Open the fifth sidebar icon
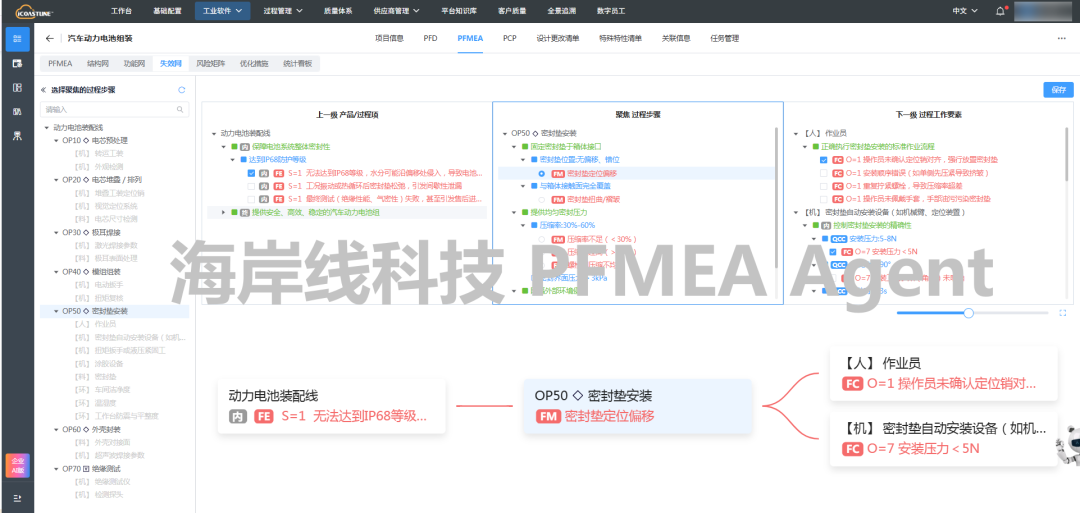The image size is (1080, 513). tap(17, 136)
